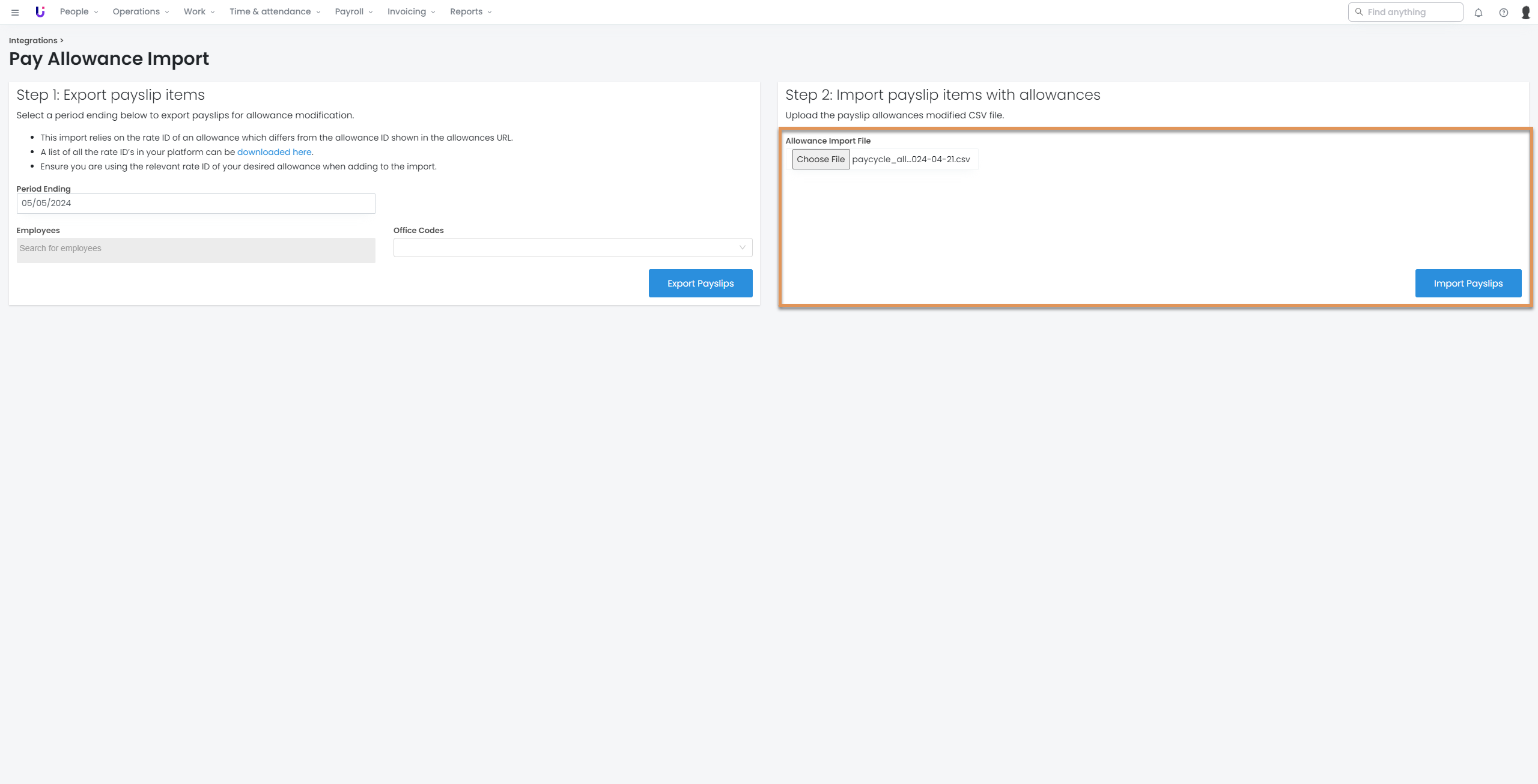The image size is (1538, 784).
Task: Open the user profile avatar
Action: tap(1525, 13)
